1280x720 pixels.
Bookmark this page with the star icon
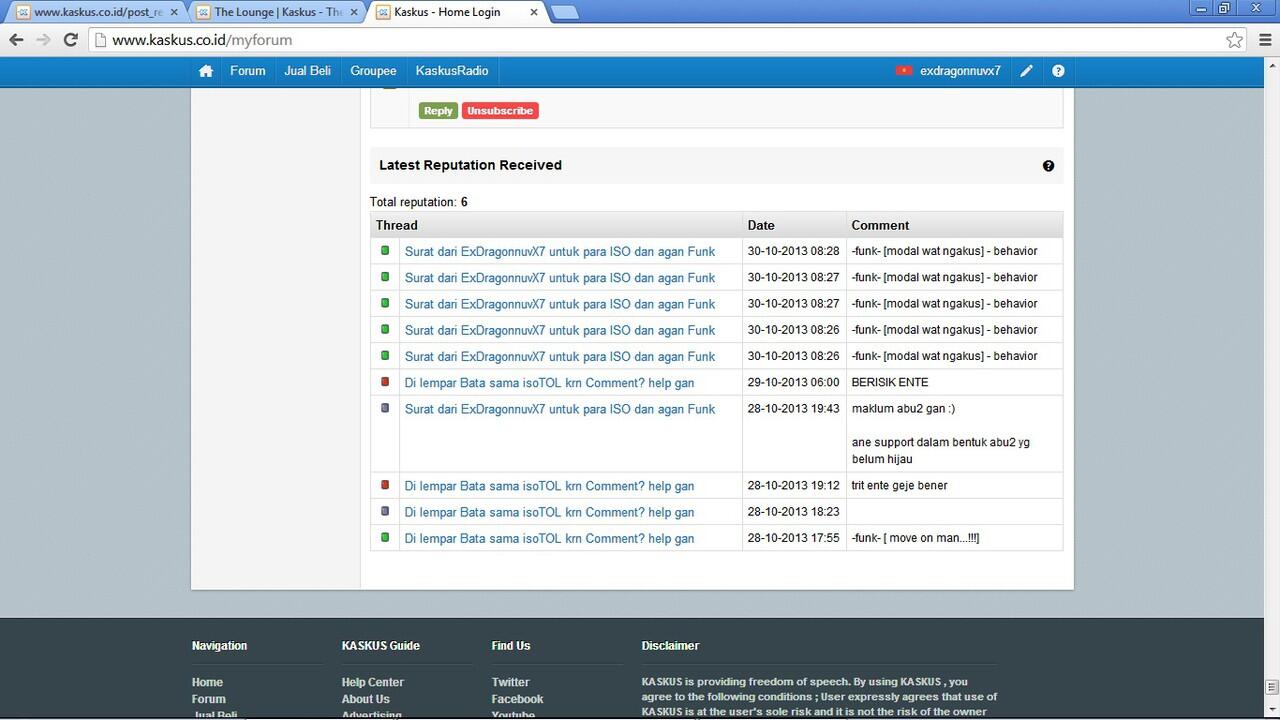(x=1235, y=40)
